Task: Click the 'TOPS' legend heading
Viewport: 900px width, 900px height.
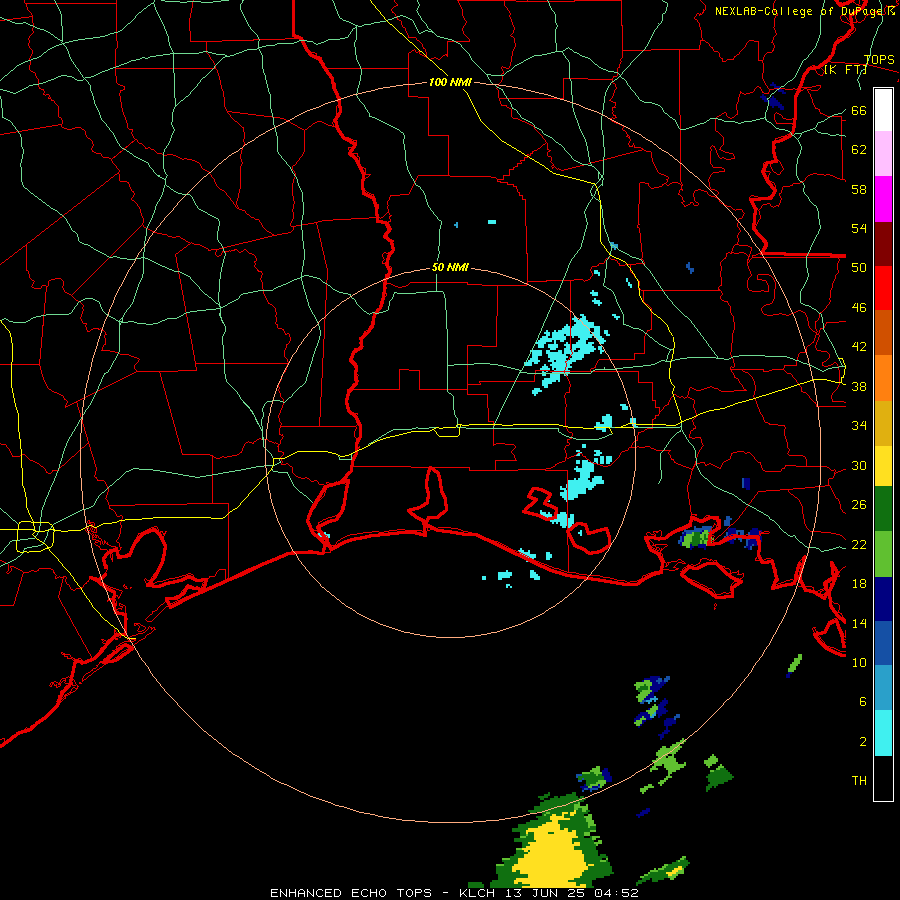Action: click(879, 59)
